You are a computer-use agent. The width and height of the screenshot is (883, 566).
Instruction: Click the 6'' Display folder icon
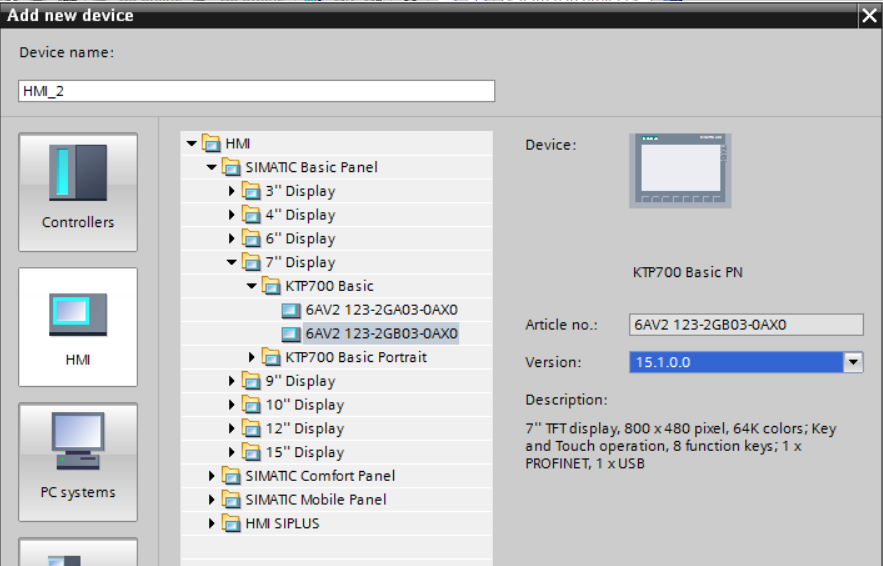coord(251,238)
